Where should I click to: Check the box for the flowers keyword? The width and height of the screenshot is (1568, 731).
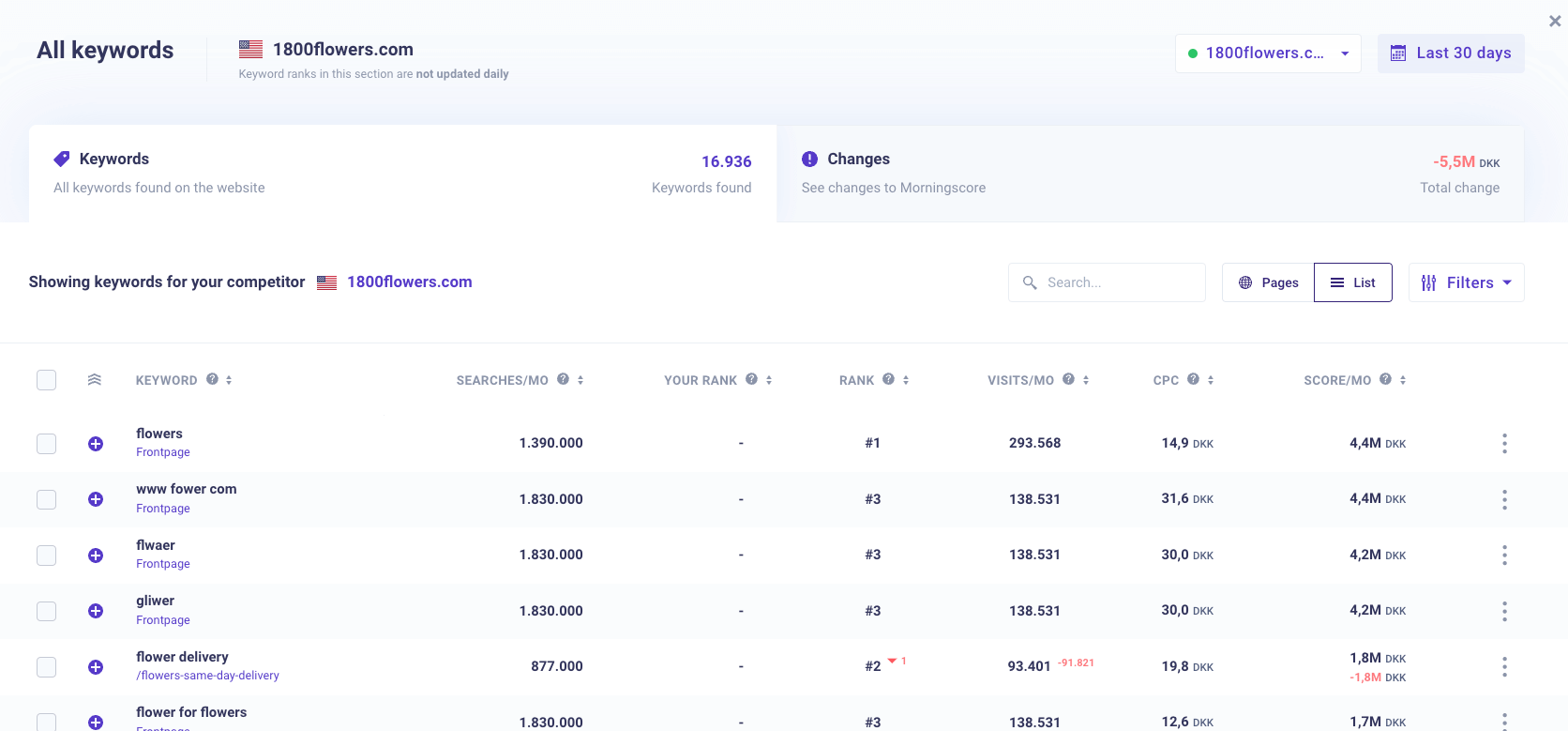(x=46, y=444)
